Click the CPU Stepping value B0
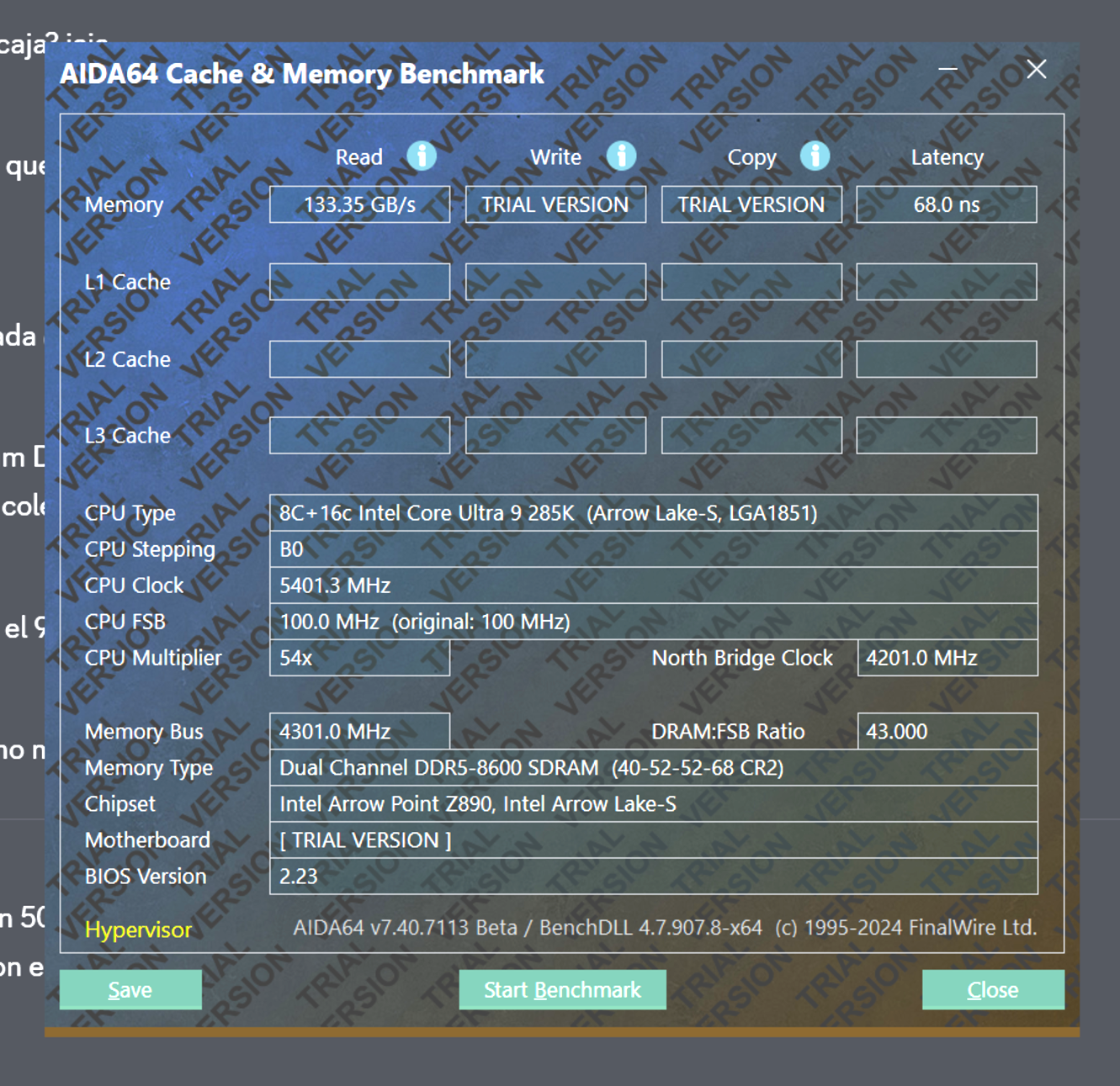This screenshot has width=1120, height=1086. [x=654, y=549]
